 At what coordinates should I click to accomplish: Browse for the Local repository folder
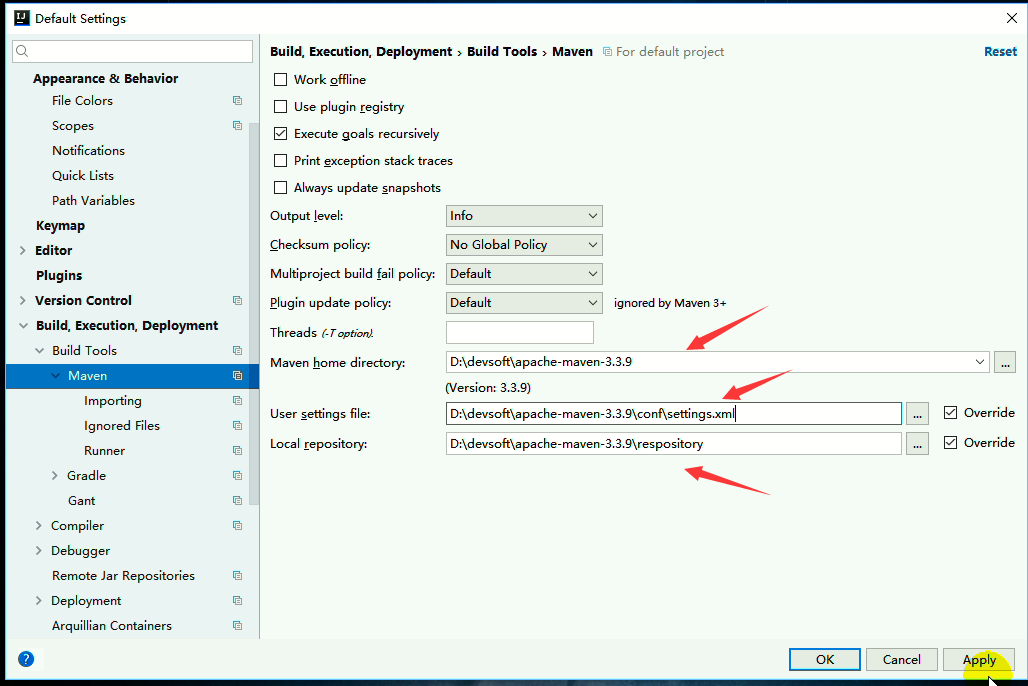click(917, 443)
